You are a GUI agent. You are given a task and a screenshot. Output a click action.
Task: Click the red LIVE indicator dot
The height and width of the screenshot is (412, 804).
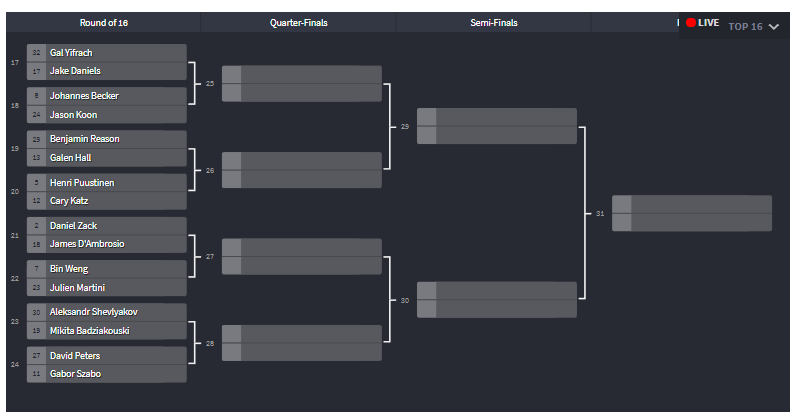pyautogui.click(x=690, y=23)
